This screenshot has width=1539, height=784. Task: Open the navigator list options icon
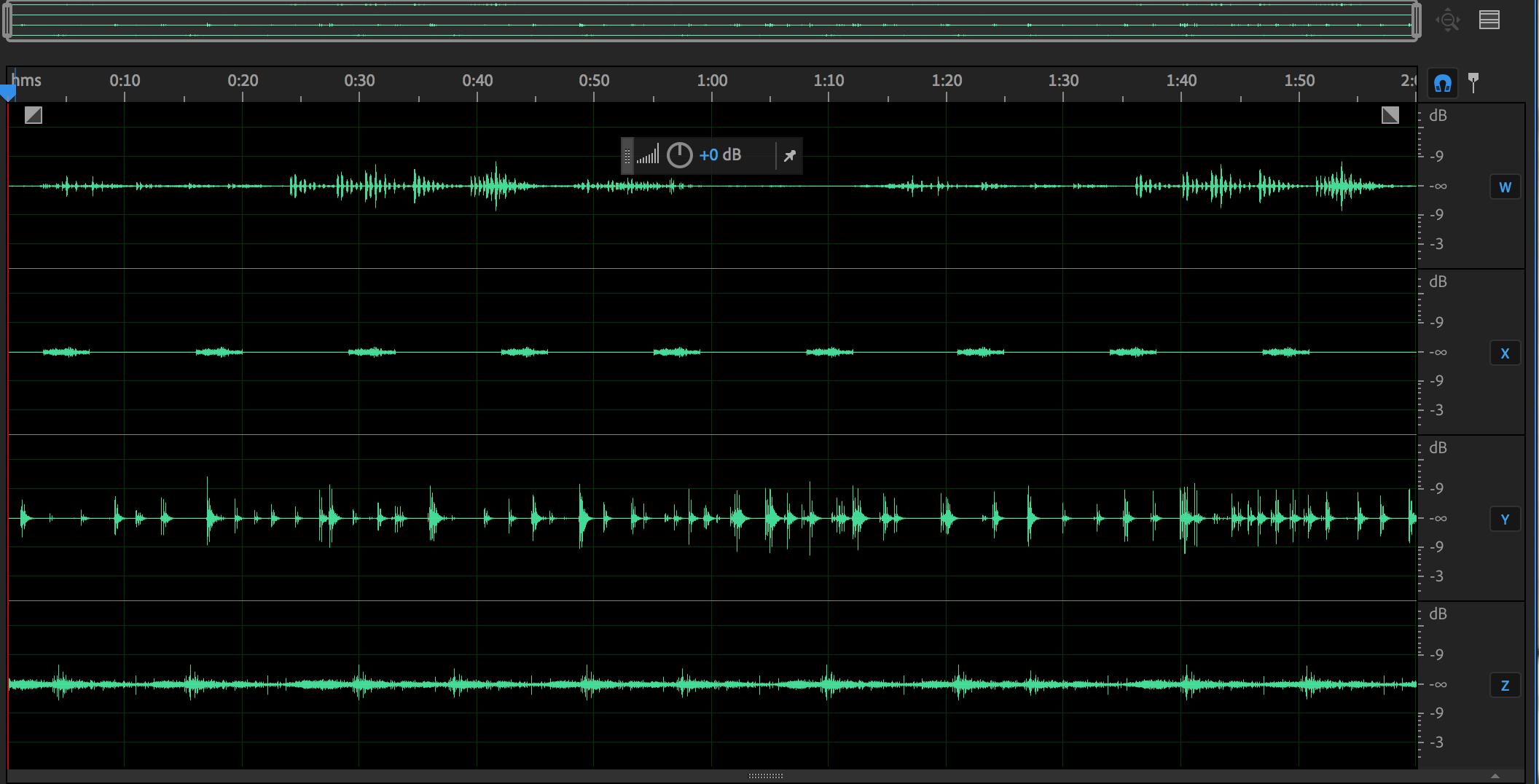[x=1489, y=20]
